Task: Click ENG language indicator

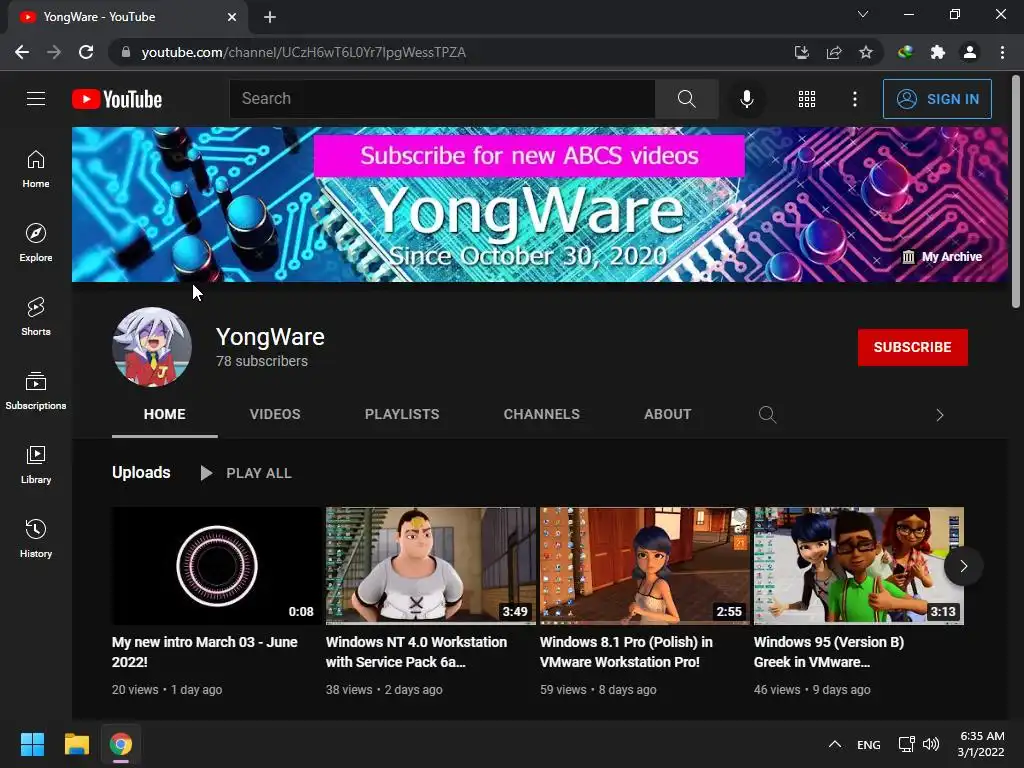Action: (x=869, y=744)
